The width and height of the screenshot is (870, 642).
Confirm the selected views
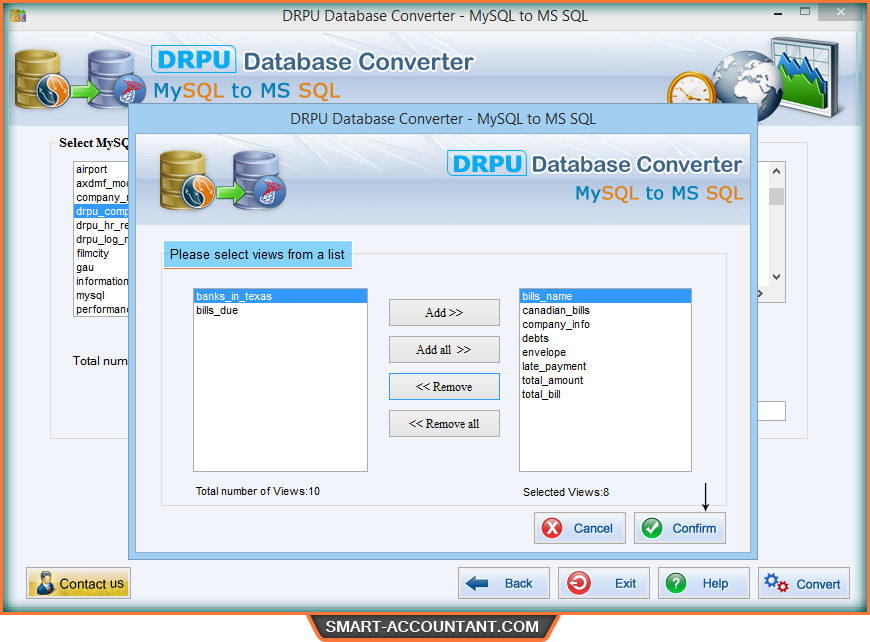point(680,528)
